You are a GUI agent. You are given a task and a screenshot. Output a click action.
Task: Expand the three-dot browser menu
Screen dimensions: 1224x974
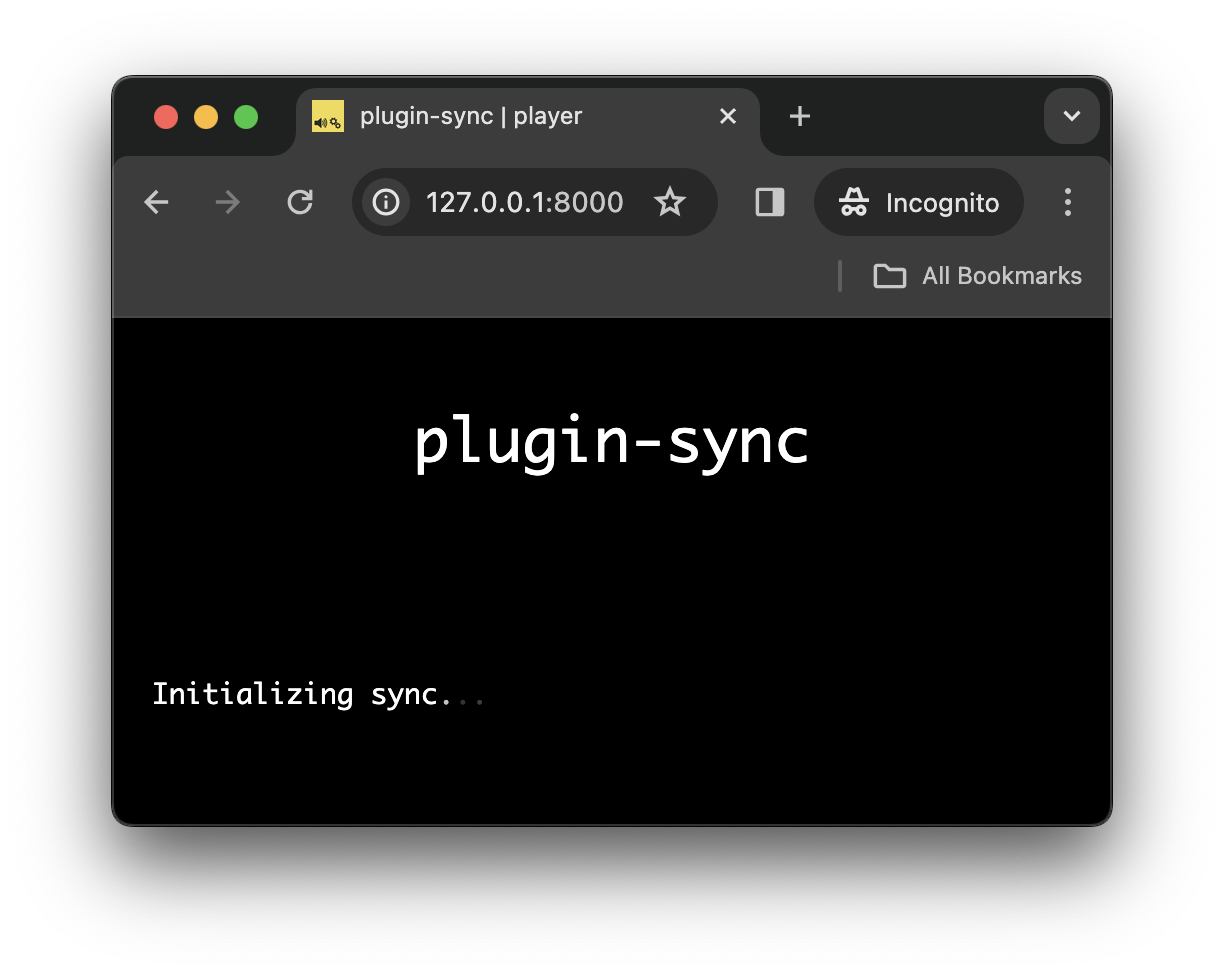pyautogui.click(x=1067, y=202)
